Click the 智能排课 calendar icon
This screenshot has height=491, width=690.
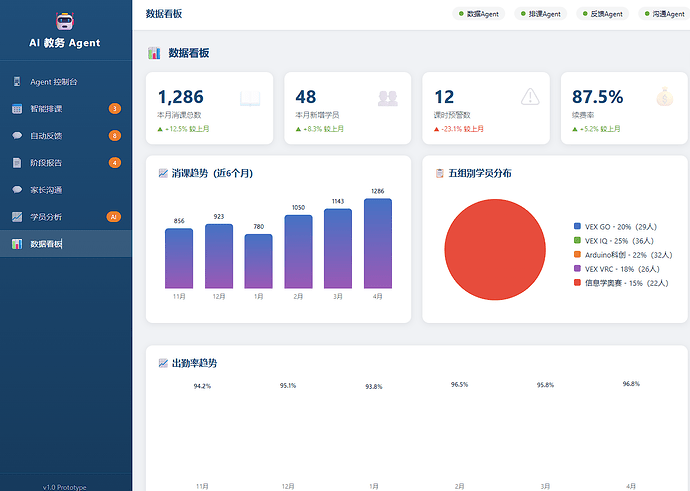pos(17,109)
